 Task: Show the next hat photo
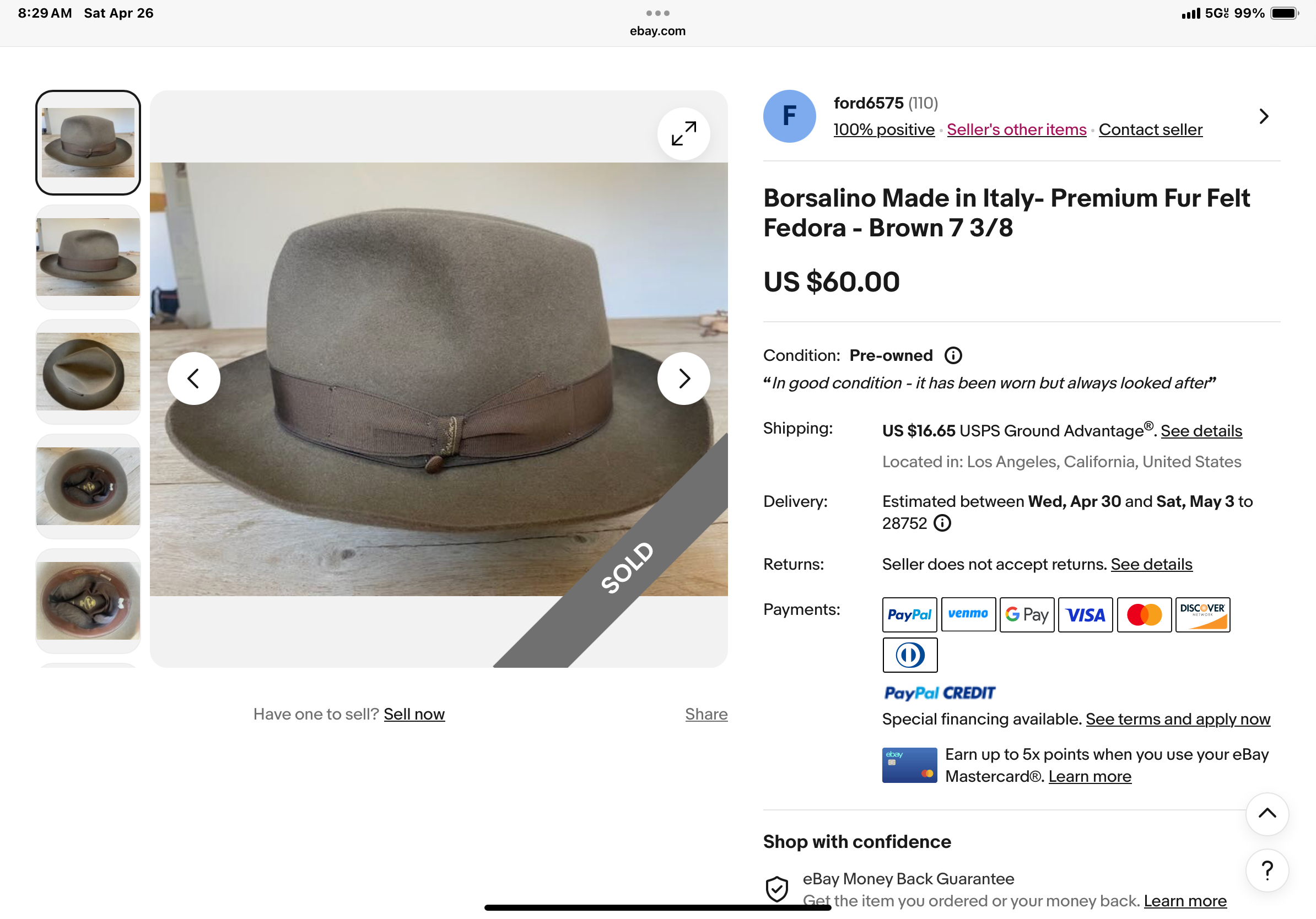pyautogui.click(x=683, y=378)
